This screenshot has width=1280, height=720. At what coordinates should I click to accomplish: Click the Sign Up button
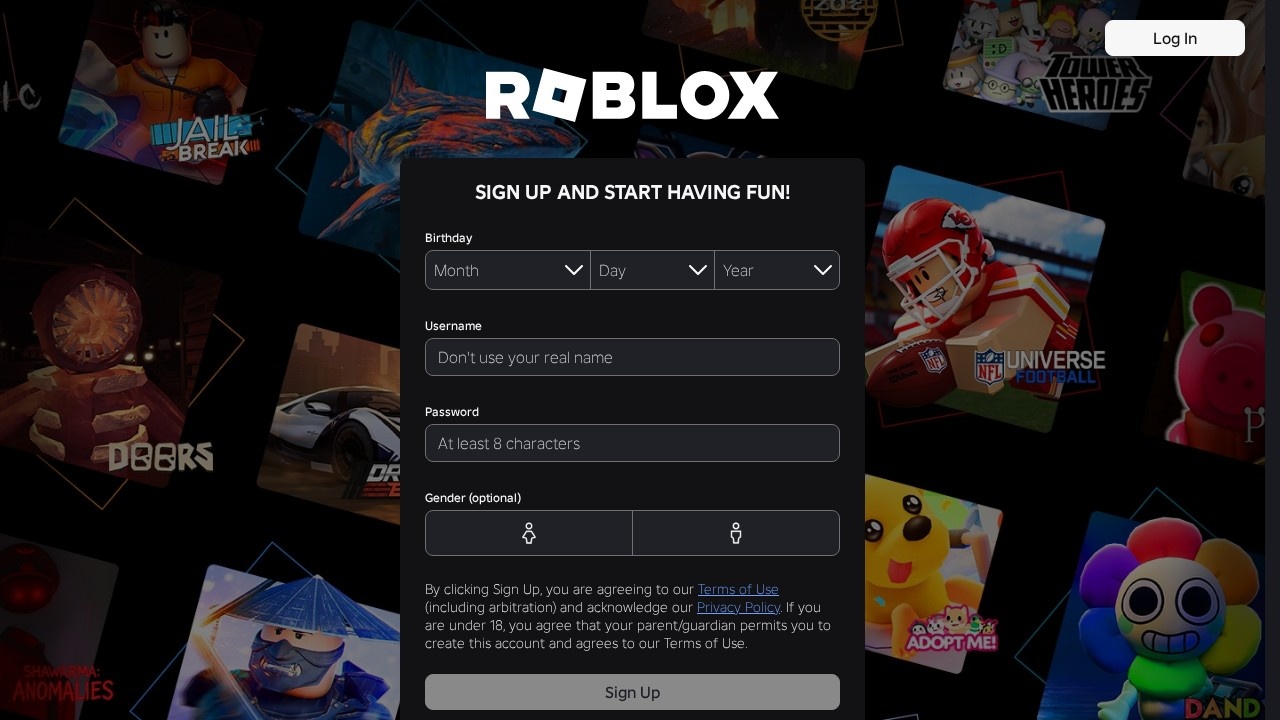[632, 692]
